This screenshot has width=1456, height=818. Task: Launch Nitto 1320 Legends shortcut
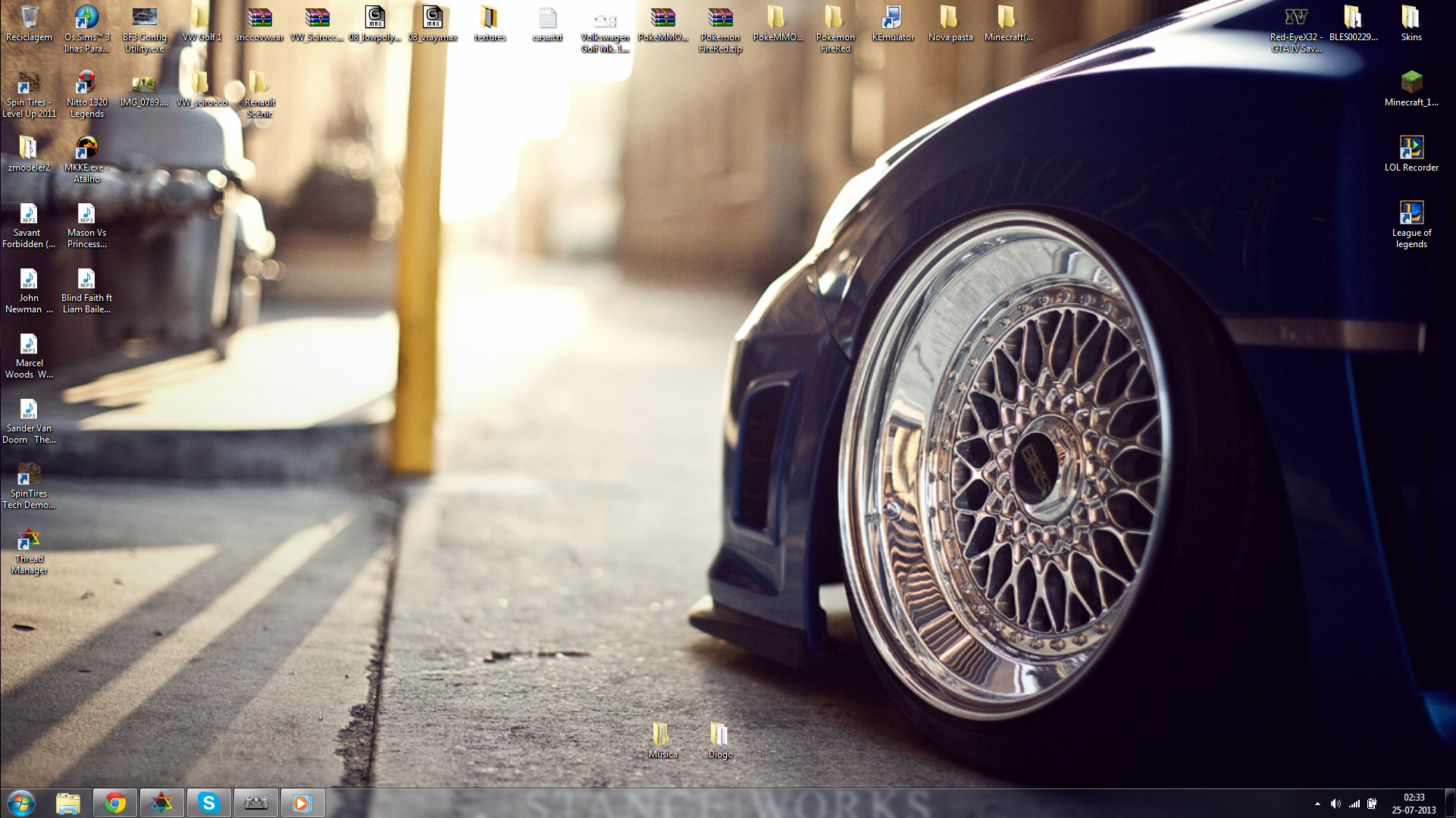[86, 94]
